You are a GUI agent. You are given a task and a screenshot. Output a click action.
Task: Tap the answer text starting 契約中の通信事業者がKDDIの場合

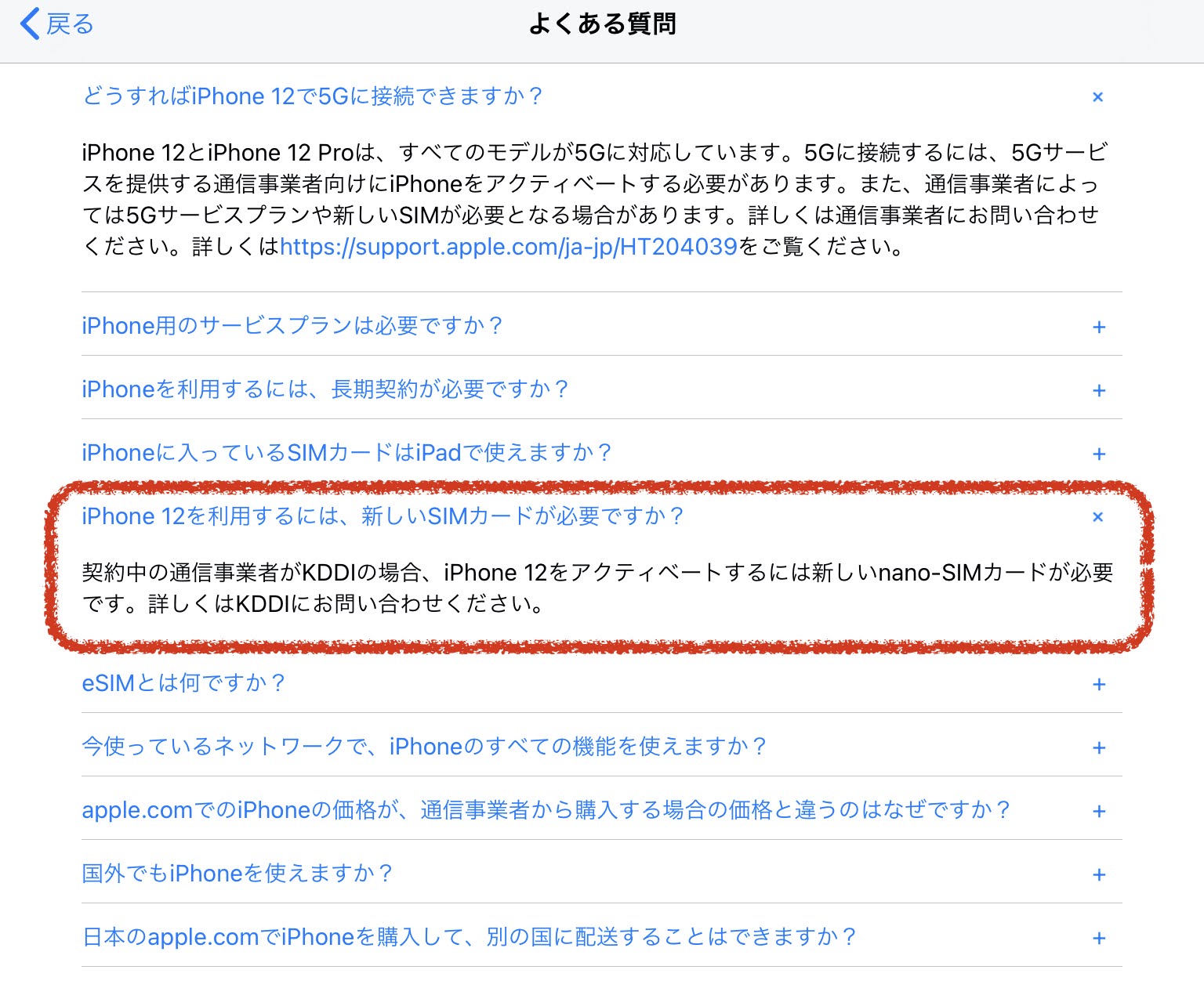coord(597,588)
